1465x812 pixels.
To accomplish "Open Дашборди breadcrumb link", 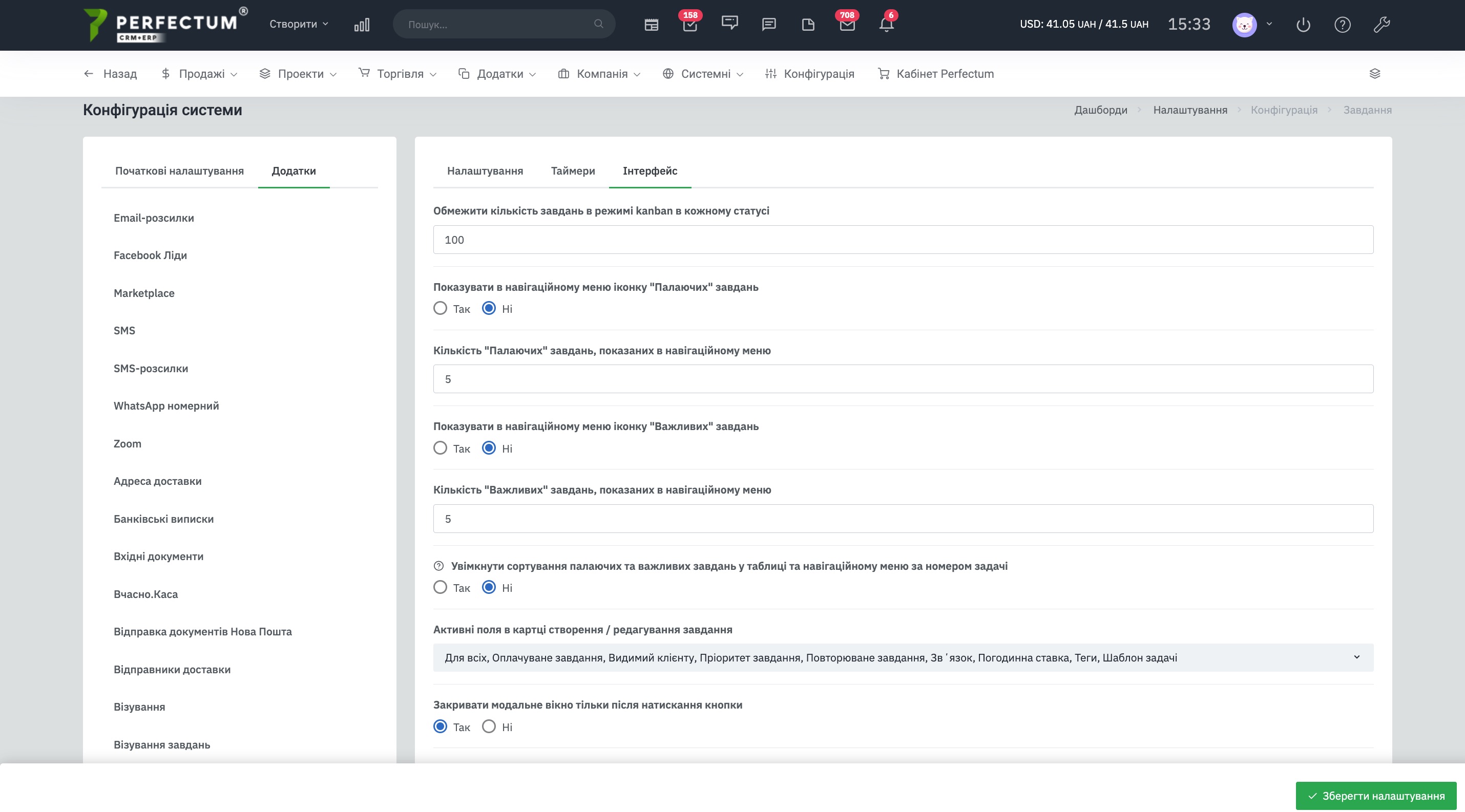I will (x=1100, y=110).
